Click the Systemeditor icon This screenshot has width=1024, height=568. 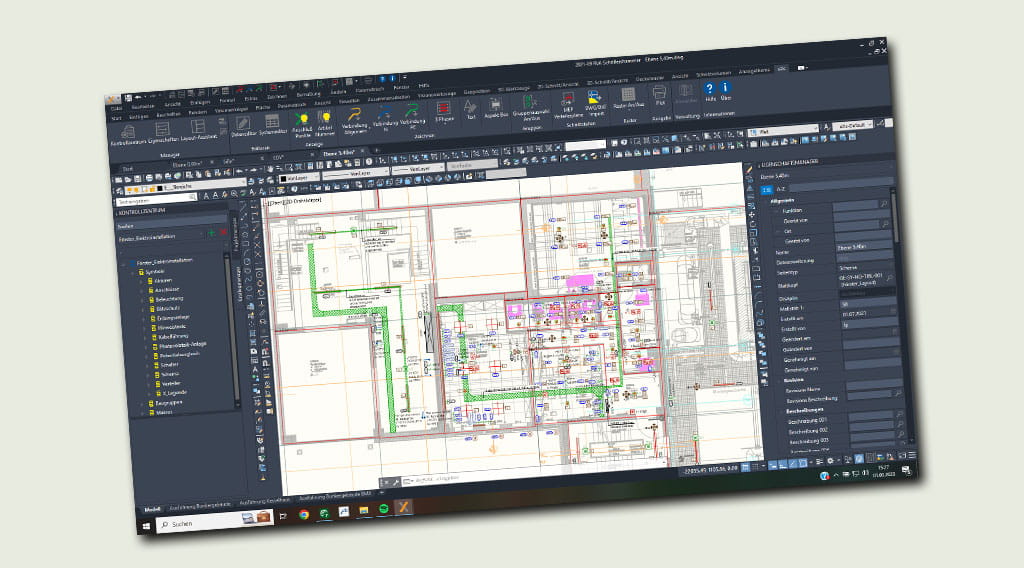pos(272,121)
